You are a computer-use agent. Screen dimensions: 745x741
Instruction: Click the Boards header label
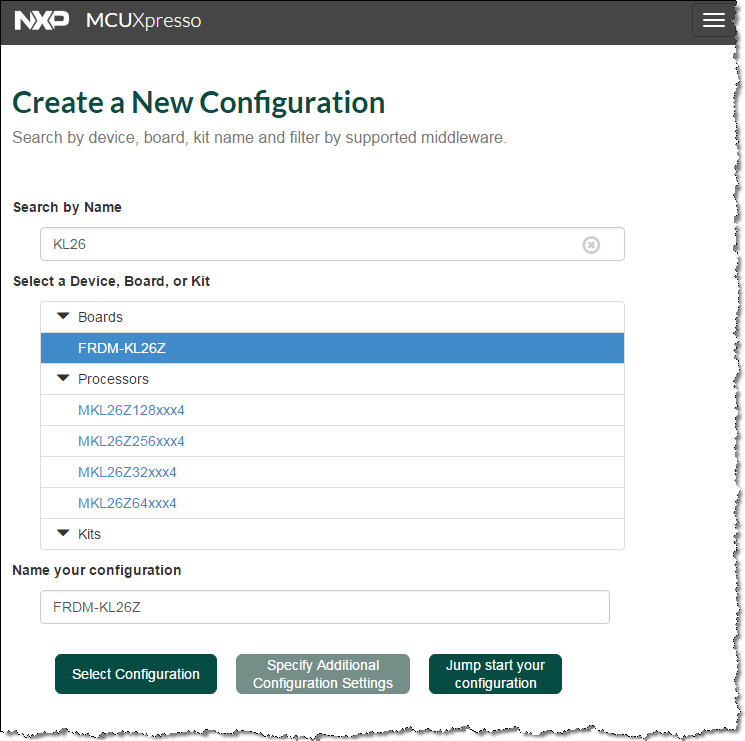[x=100, y=317]
